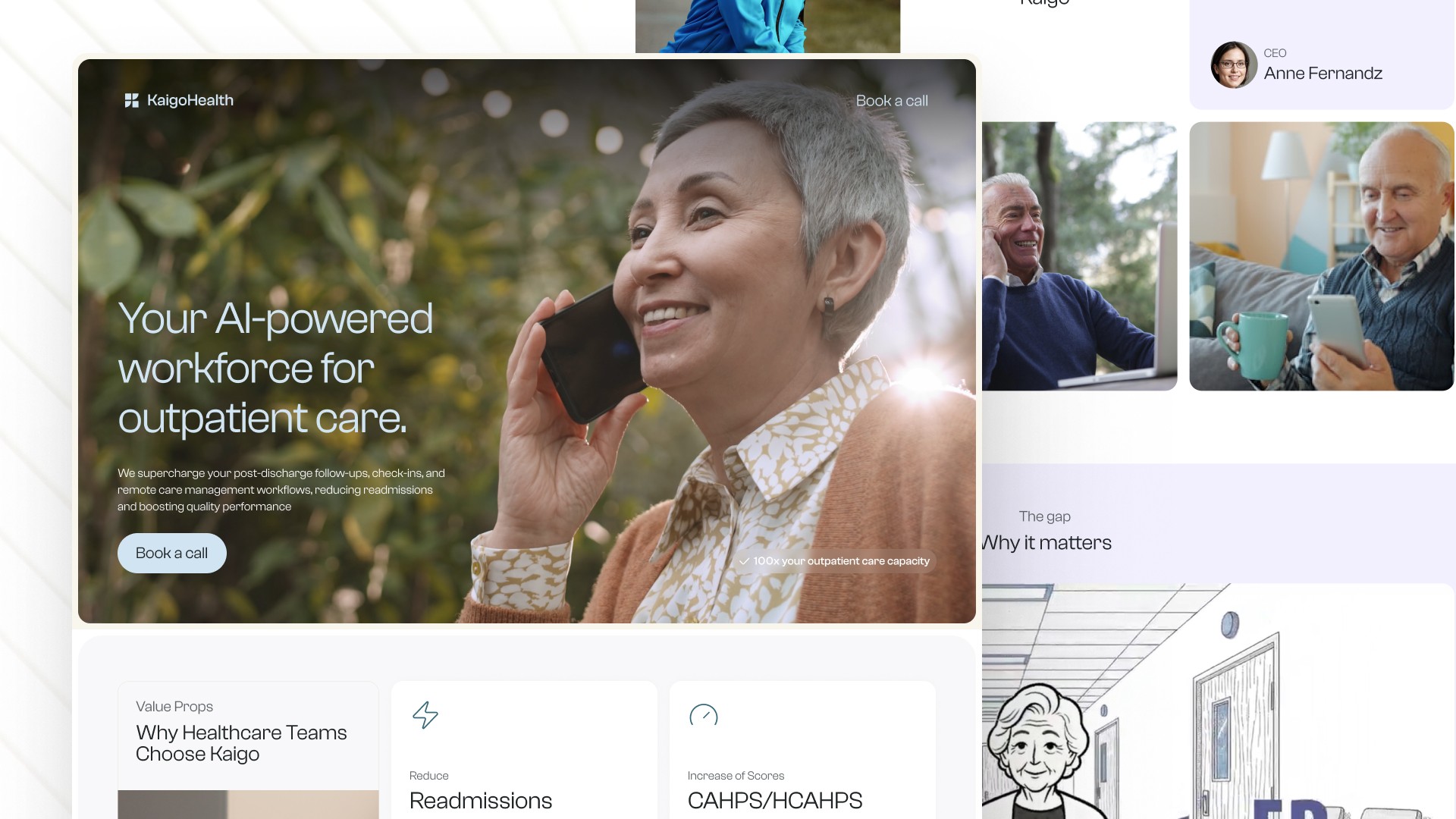This screenshot has height=819, width=1456.
Task: Click Anne Fernandz CEO avatar
Action: coord(1234,65)
